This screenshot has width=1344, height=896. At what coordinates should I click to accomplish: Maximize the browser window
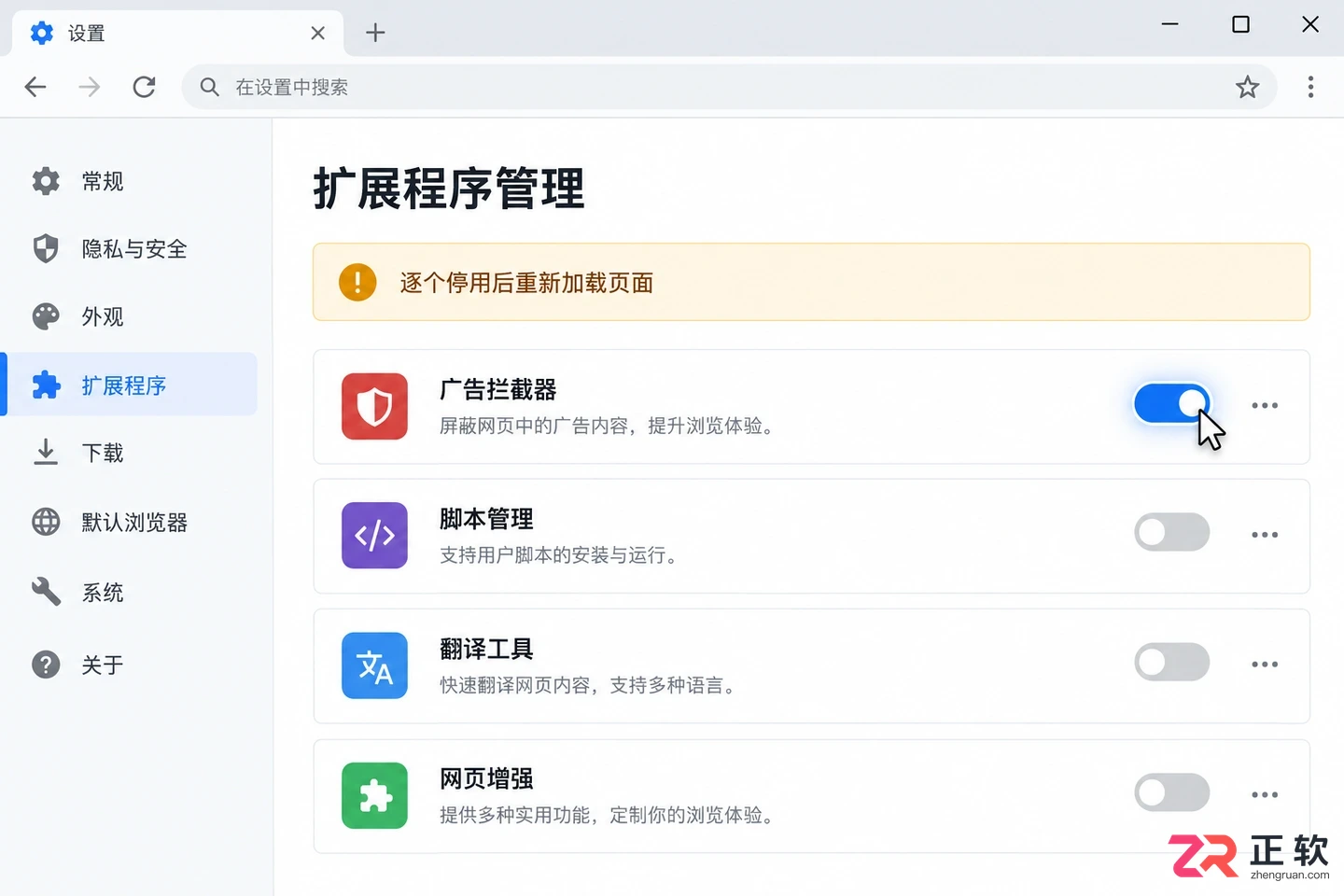point(1240,24)
